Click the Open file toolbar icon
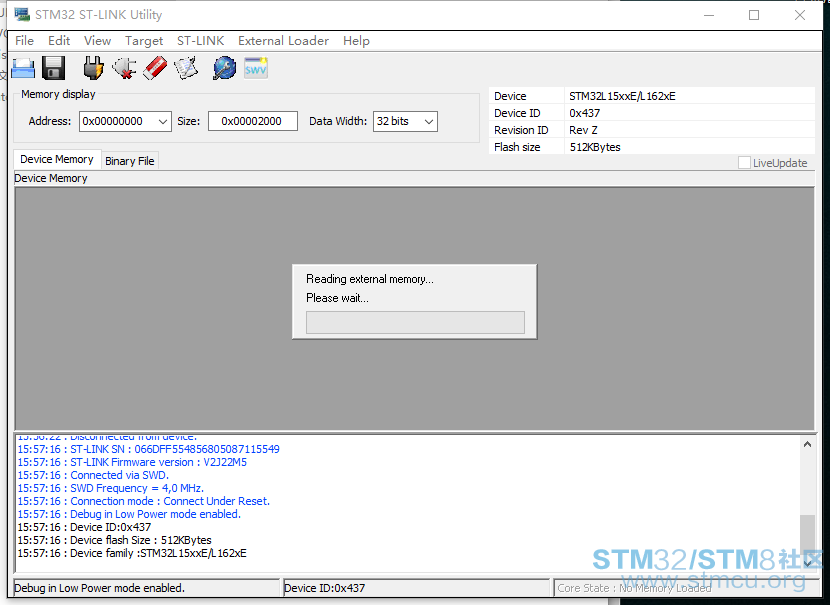Image resolution: width=830 pixels, height=605 pixels. pyautogui.click(x=23, y=68)
